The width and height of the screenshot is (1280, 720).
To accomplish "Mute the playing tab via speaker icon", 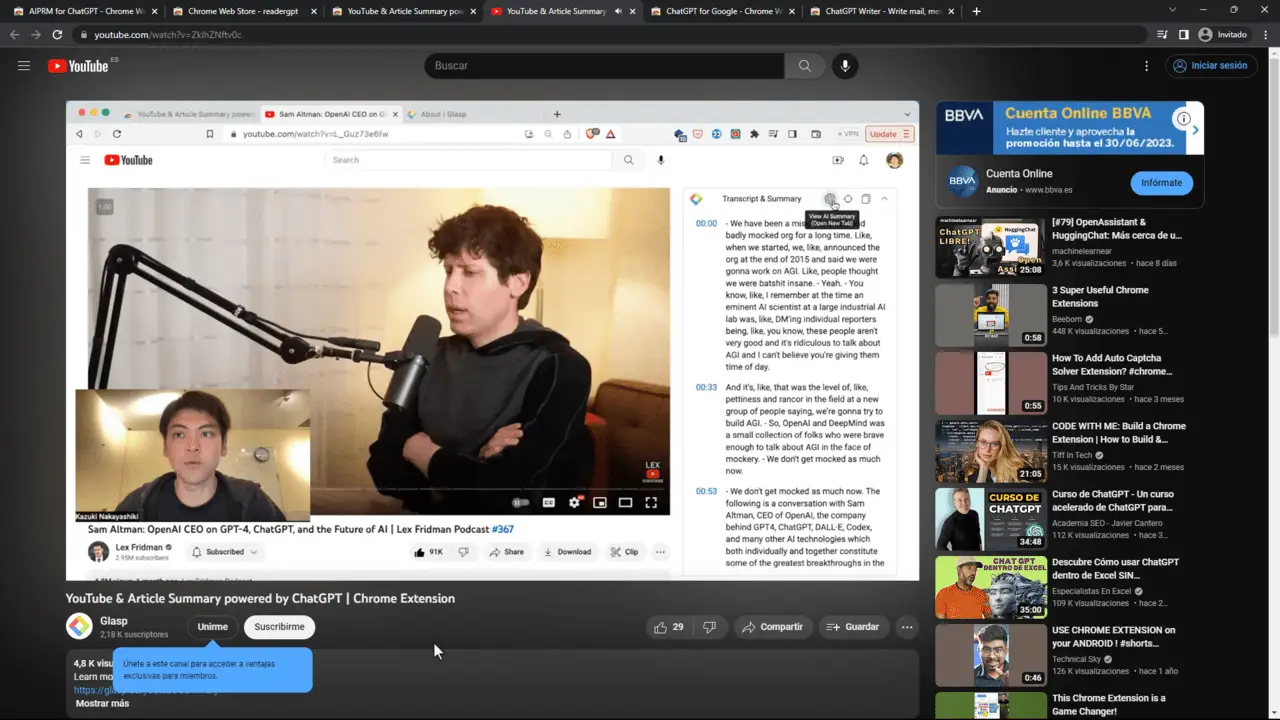I will [618, 11].
